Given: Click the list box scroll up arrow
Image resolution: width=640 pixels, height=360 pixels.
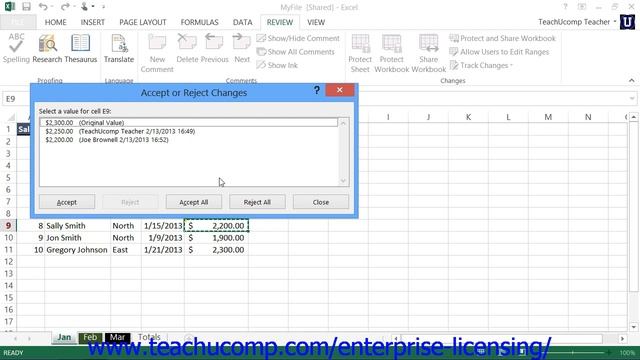Looking at the screenshot, I should [x=343, y=123].
